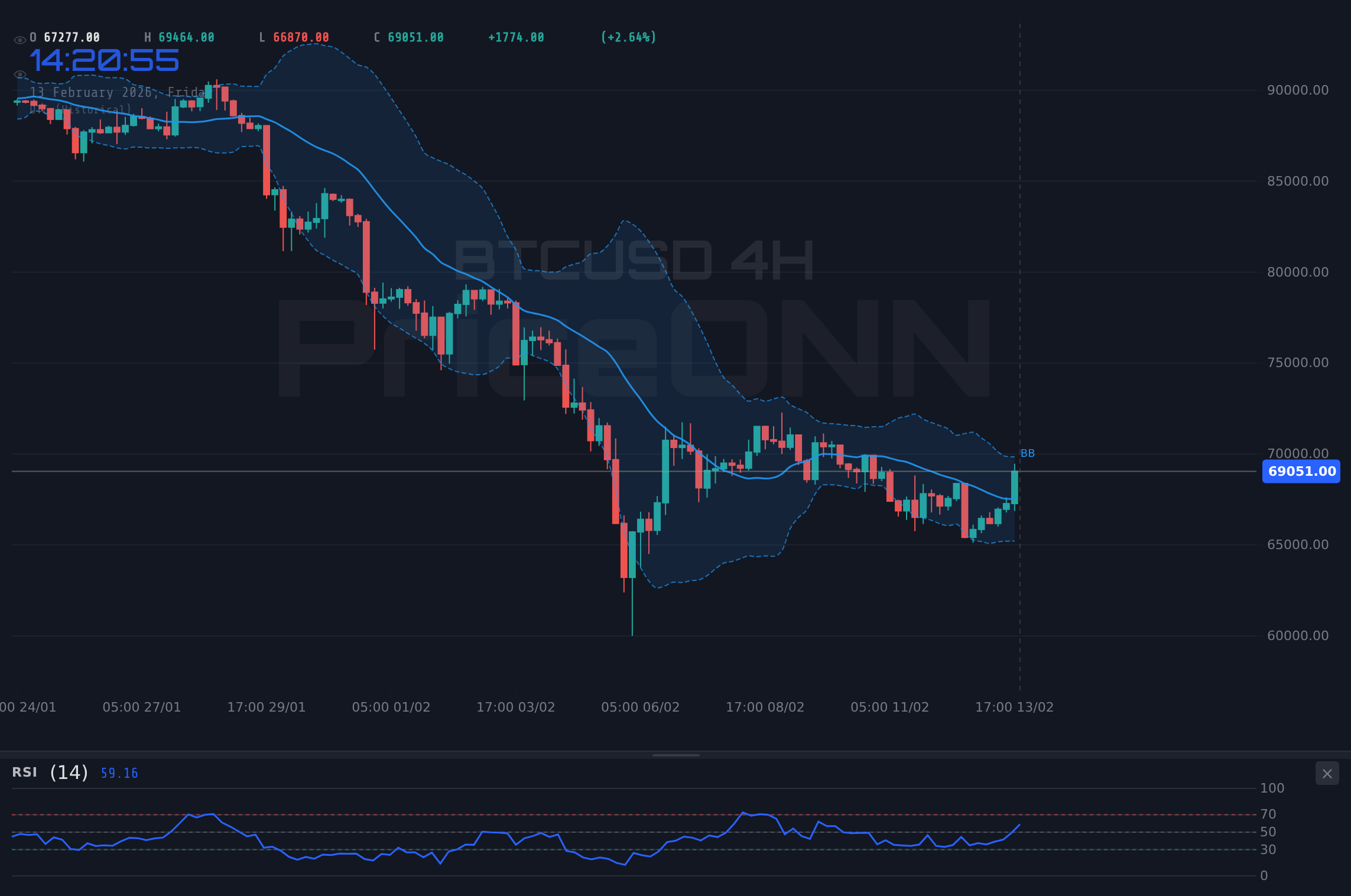This screenshot has height=896, width=1351.
Task: Click the 05:00 06/02 time label
Action: pos(641,707)
